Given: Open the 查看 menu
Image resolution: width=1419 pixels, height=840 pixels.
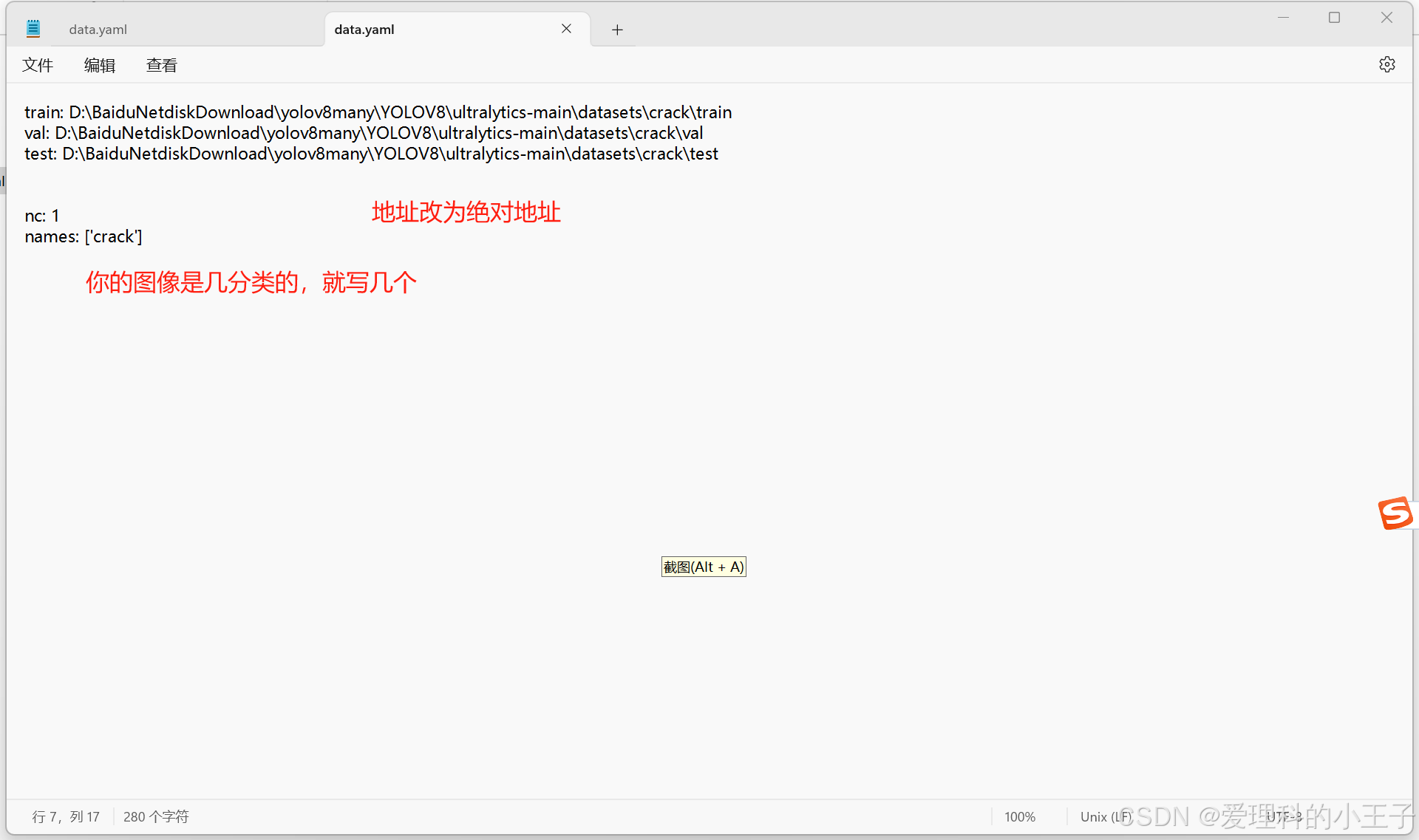Looking at the screenshot, I should pyautogui.click(x=162, y=65).
